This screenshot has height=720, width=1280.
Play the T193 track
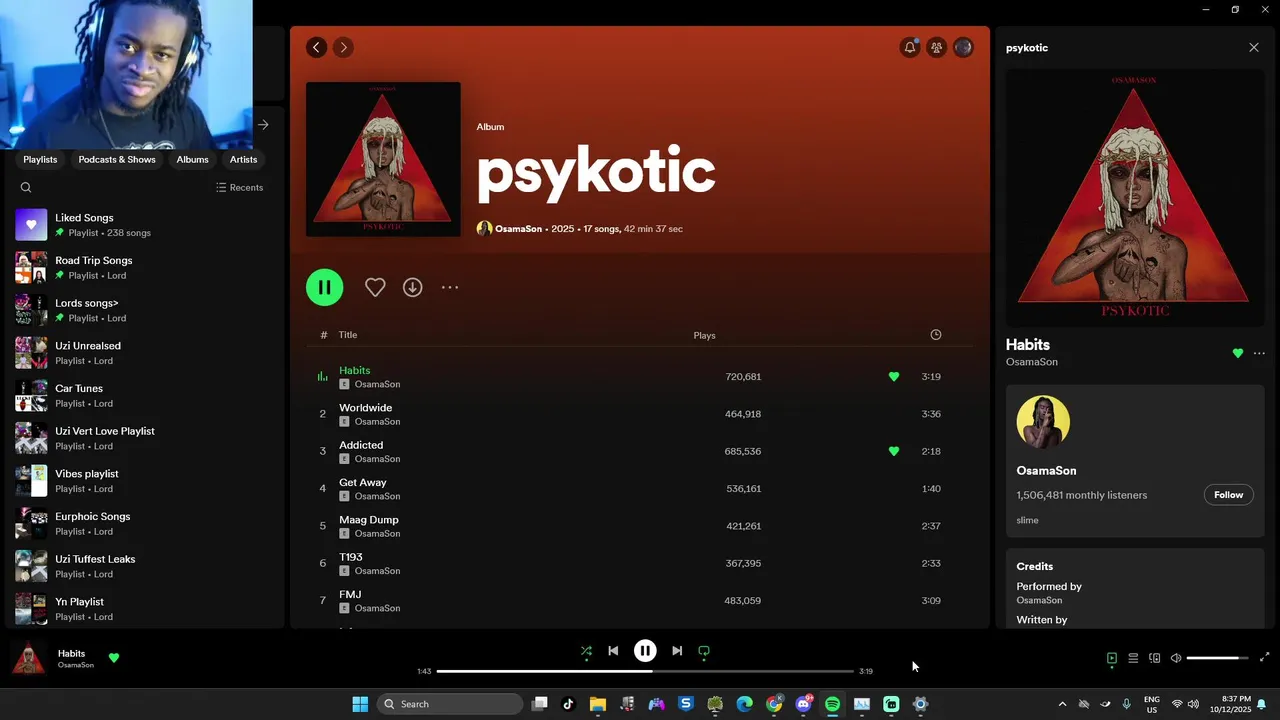pos(640,563)
